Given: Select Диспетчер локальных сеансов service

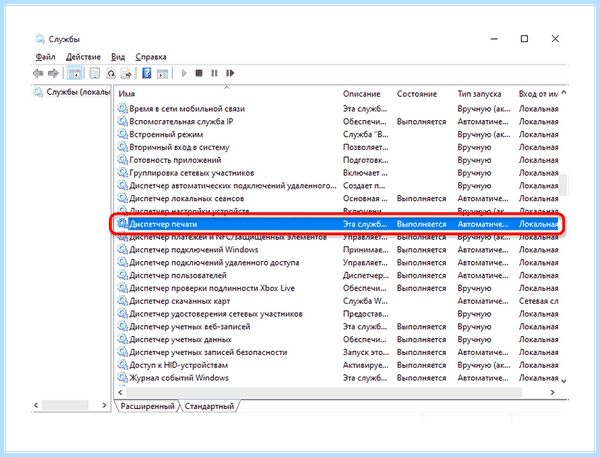Looking at the screenshot, I should [x=338, y=199].
